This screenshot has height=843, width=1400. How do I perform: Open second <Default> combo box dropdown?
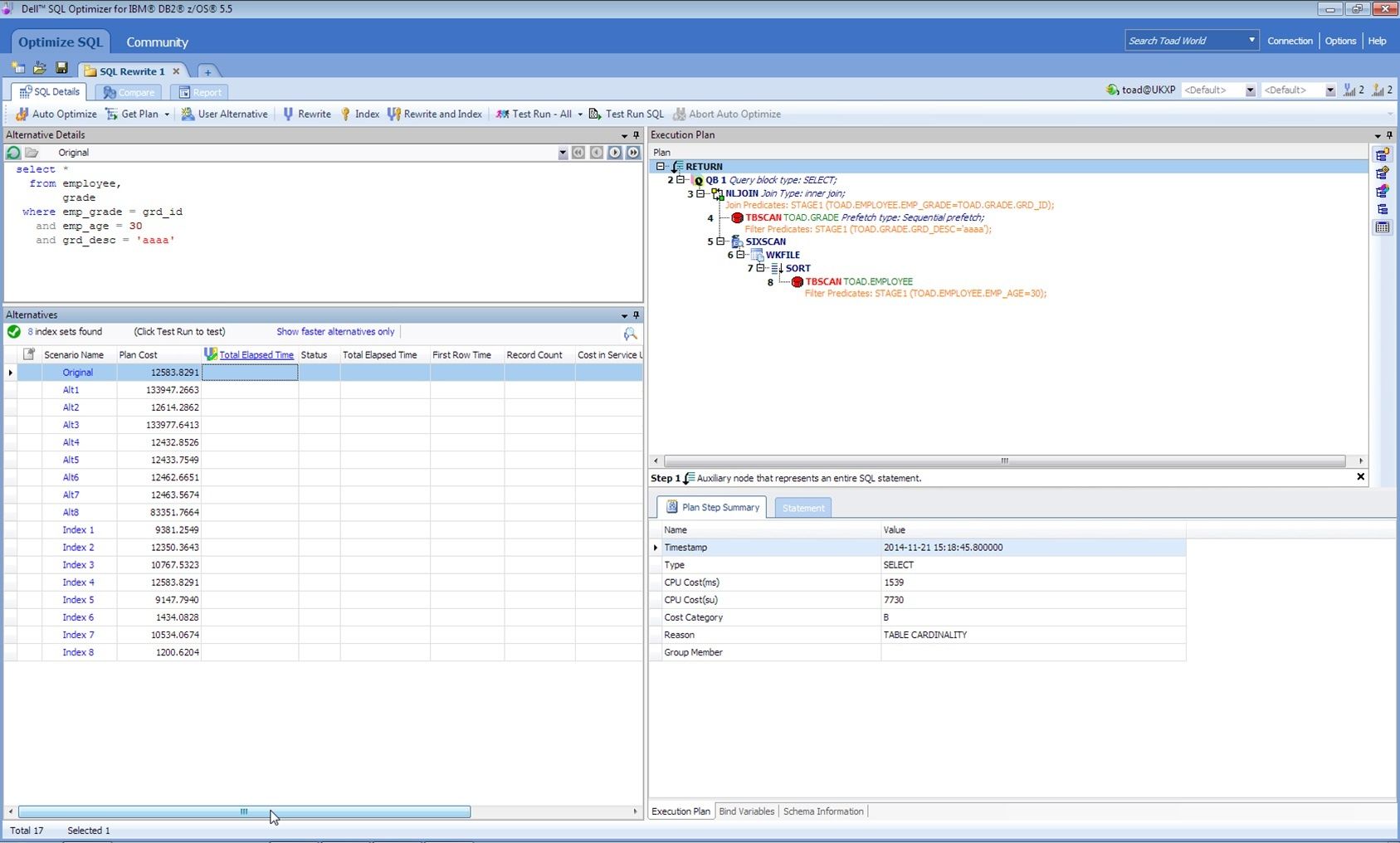1330,90
